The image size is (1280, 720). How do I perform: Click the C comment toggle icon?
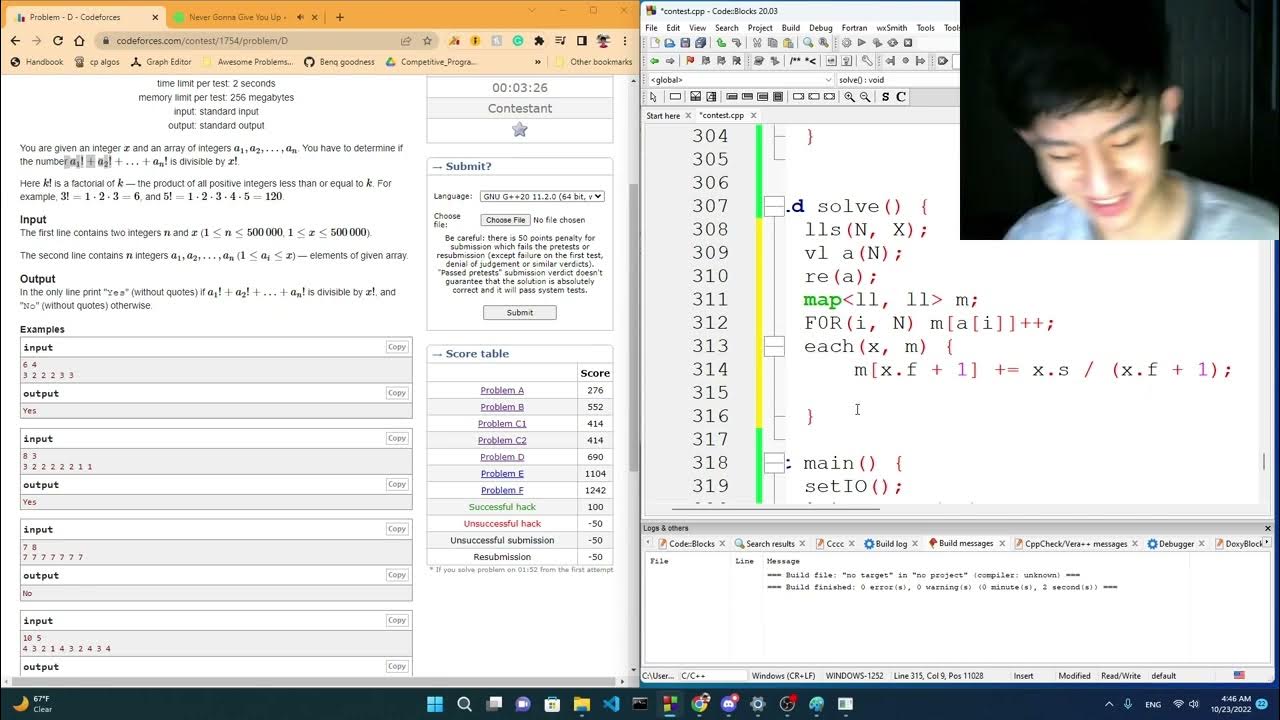pyautogui.click(x=901, y=97)
